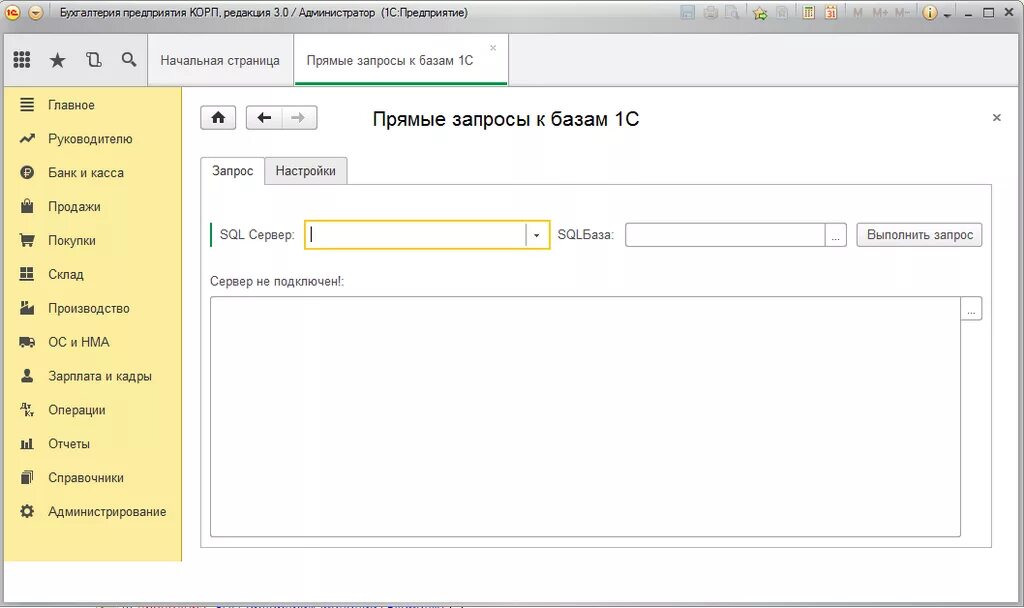1024x608 pixels.
Task: Open search with the magnifier icon
Action: (127, 59)
